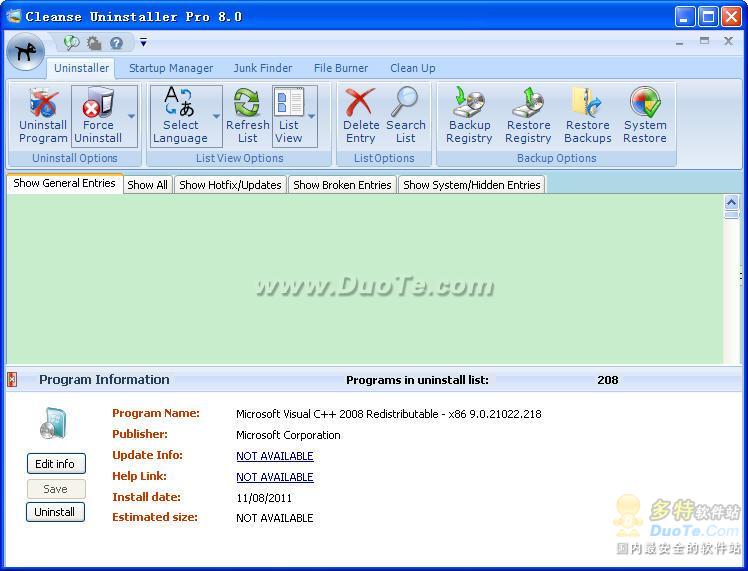The image size is (748, 571).
Task: Collapse the Program Information panel toggle icon
Action: (12, 380)
